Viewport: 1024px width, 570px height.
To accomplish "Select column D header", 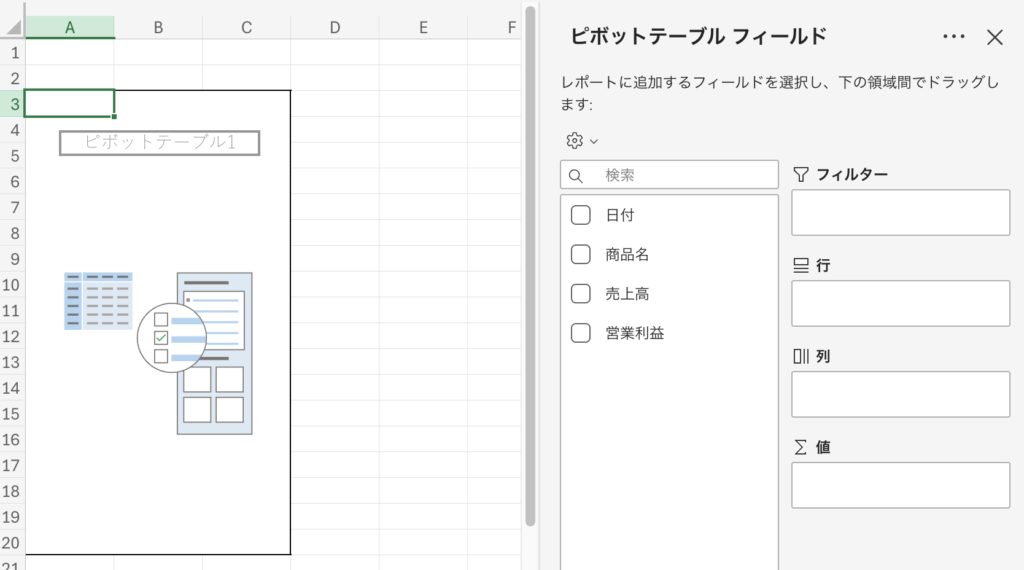I will [335, 28].
